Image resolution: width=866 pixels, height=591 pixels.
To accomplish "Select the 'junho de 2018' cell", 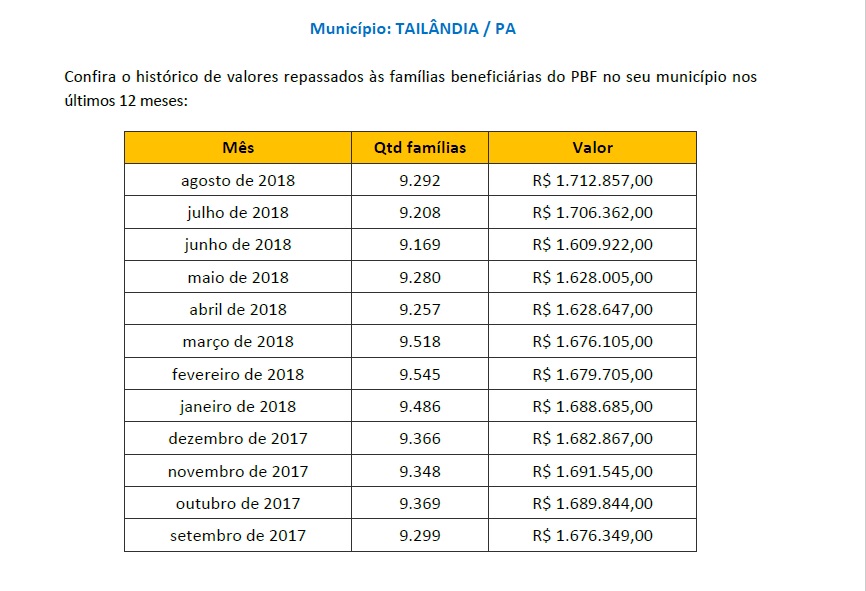I will coord(238,245).
